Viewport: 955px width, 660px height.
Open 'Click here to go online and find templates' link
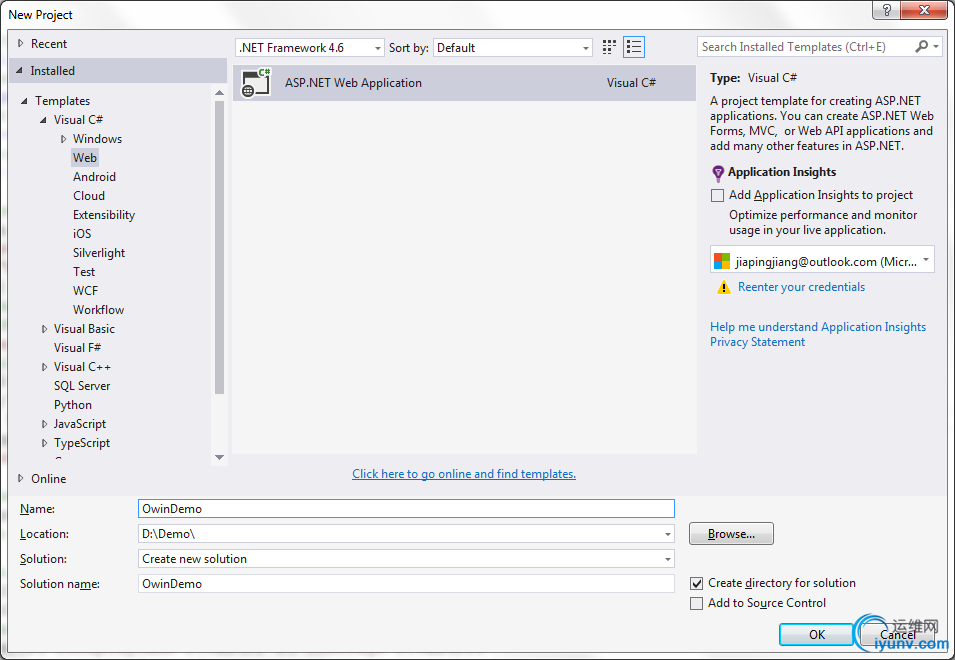pos(464,474)
